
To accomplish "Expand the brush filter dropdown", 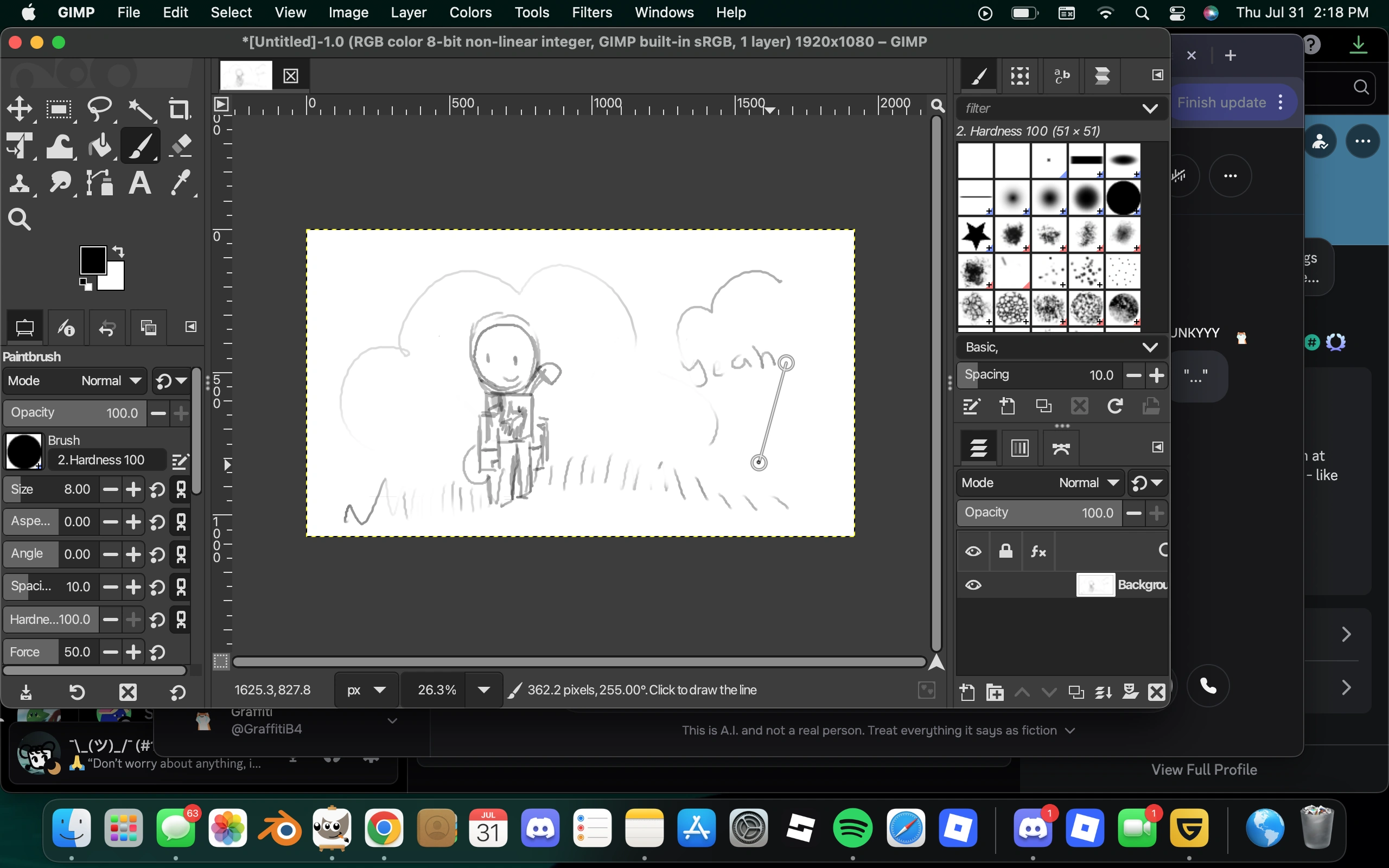I will click(1150, 108).
